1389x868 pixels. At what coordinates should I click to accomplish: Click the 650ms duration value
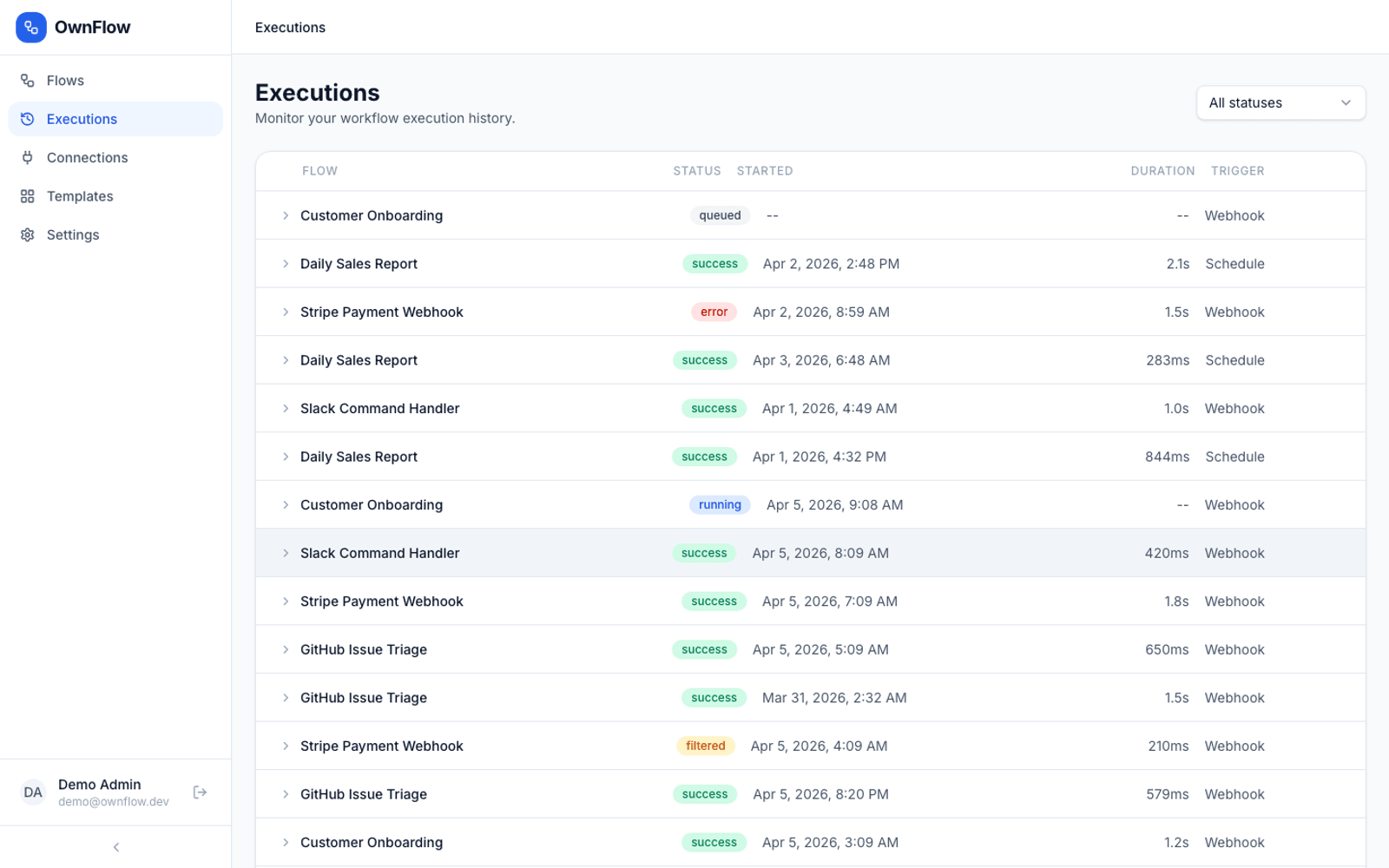[x=1167, y=649]
